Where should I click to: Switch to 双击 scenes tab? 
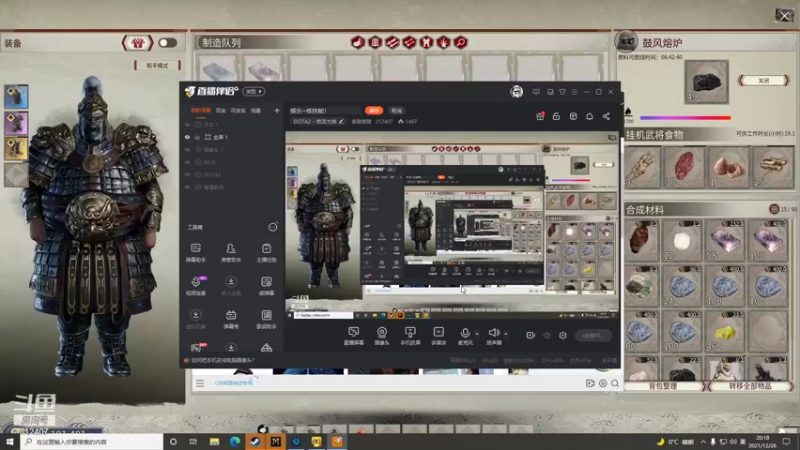[x=220, y=110]
